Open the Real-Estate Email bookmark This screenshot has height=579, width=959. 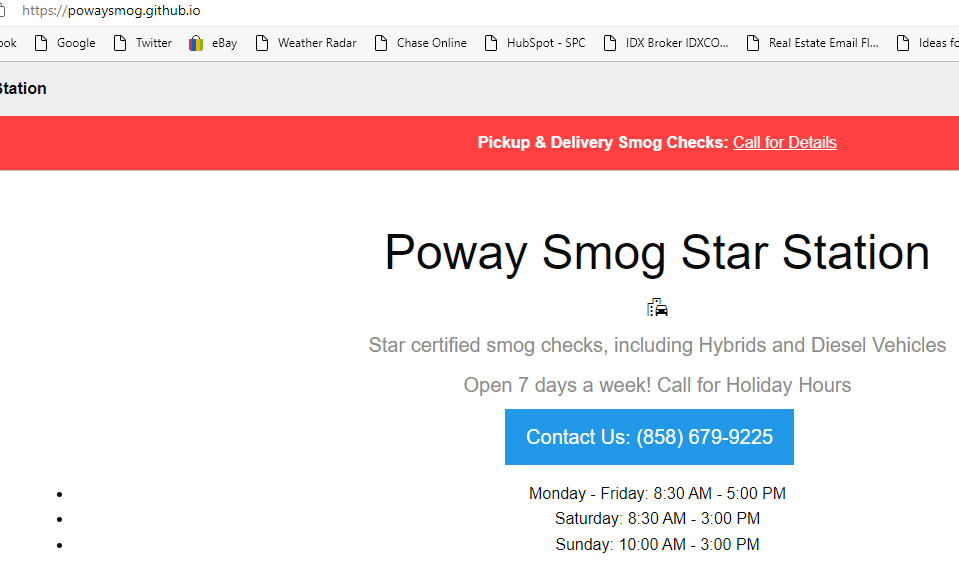click(813, 43)
